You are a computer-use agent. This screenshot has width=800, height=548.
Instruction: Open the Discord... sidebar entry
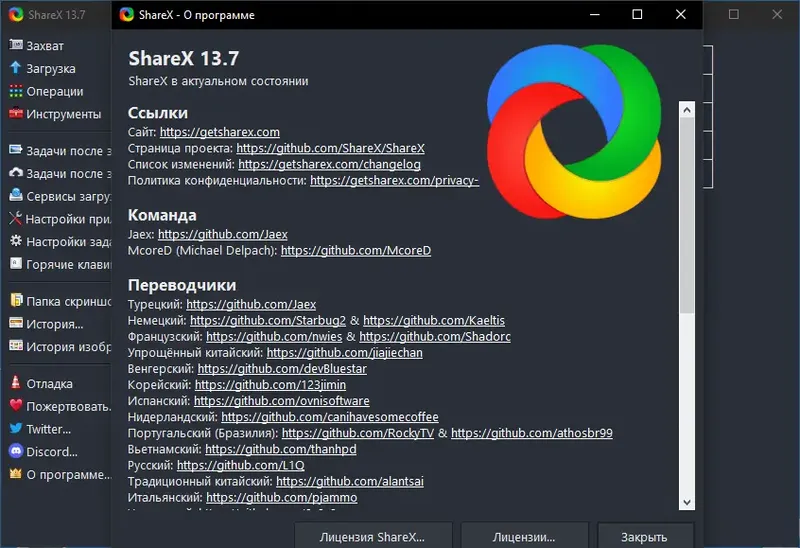coord(52,452)
